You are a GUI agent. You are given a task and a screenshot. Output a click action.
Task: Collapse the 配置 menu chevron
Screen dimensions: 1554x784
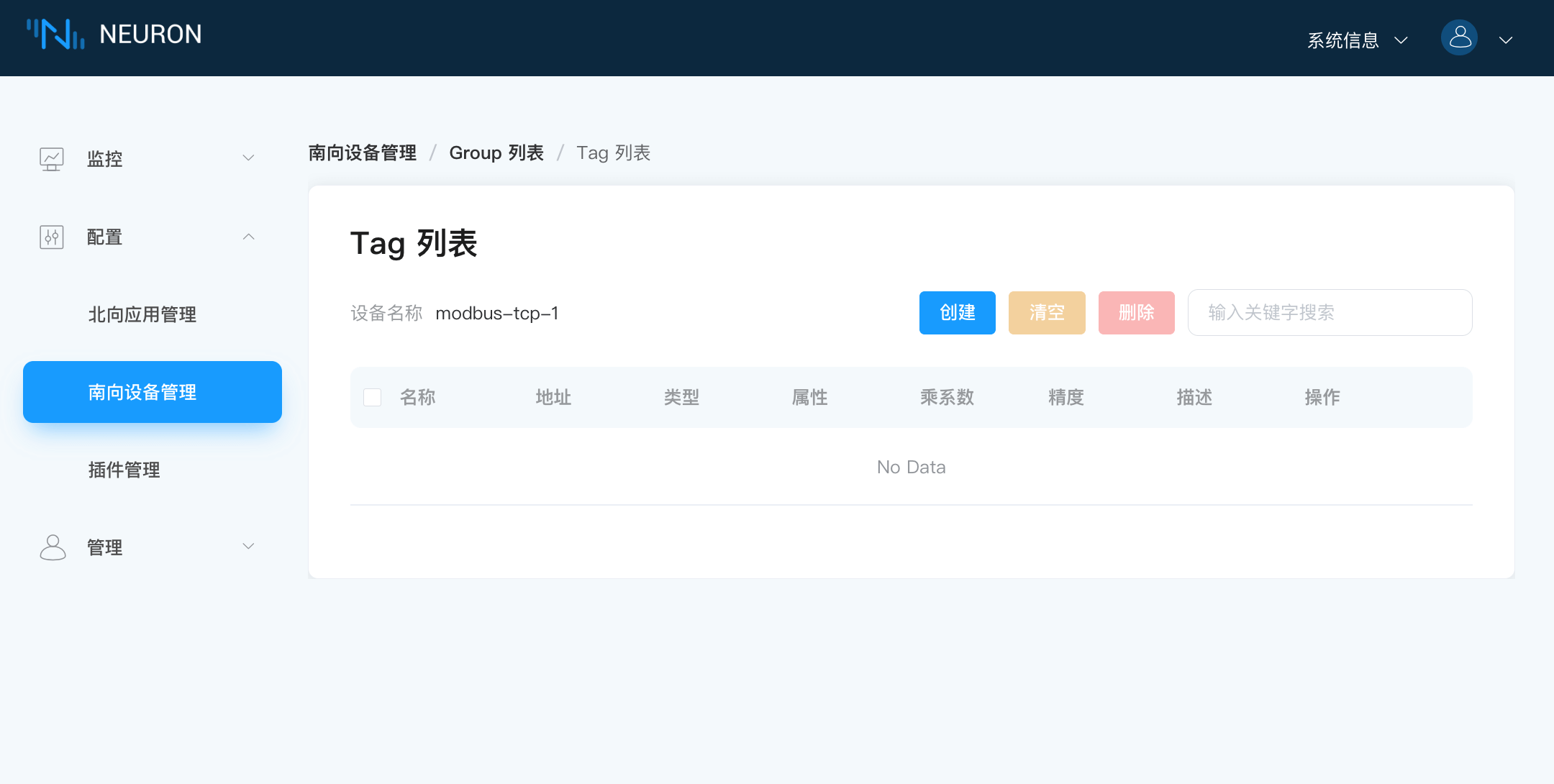point(248,237)
